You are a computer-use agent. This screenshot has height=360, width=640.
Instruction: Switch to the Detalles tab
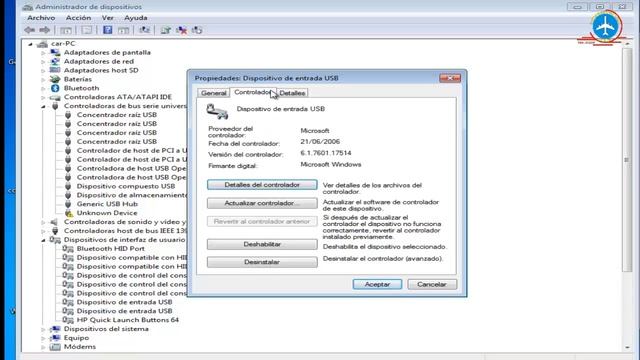click(292, 93)
